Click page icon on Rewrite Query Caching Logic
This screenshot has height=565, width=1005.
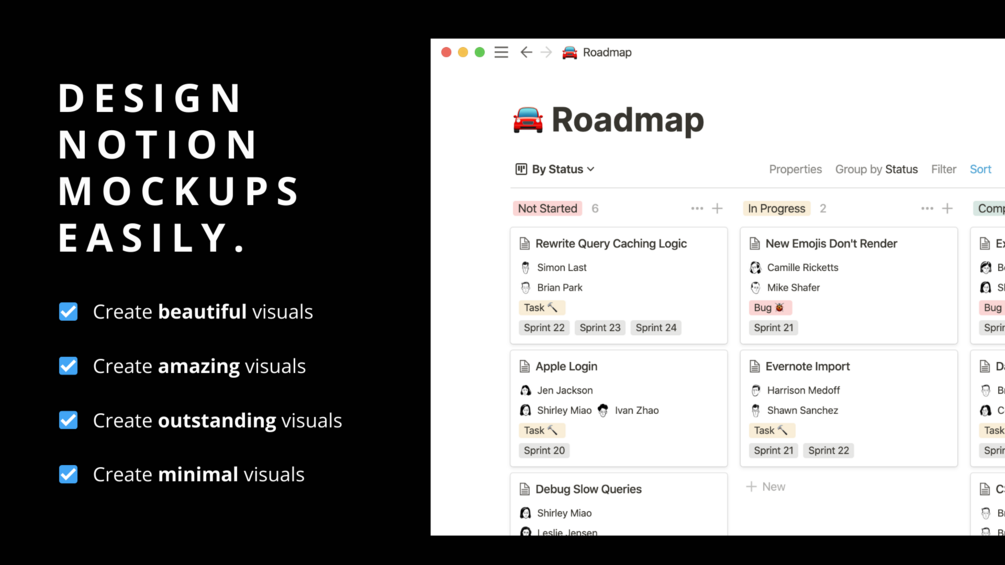(x=524, y=243)
